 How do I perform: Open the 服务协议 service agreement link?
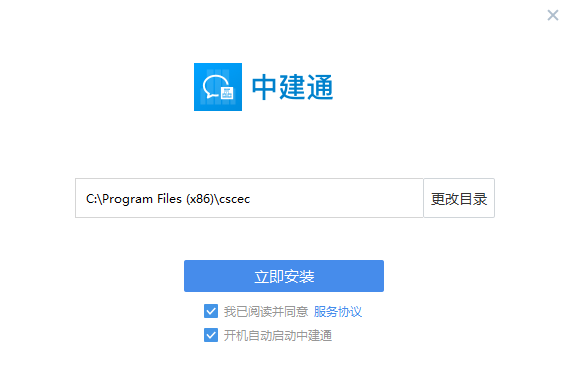(x=338, y=311)
